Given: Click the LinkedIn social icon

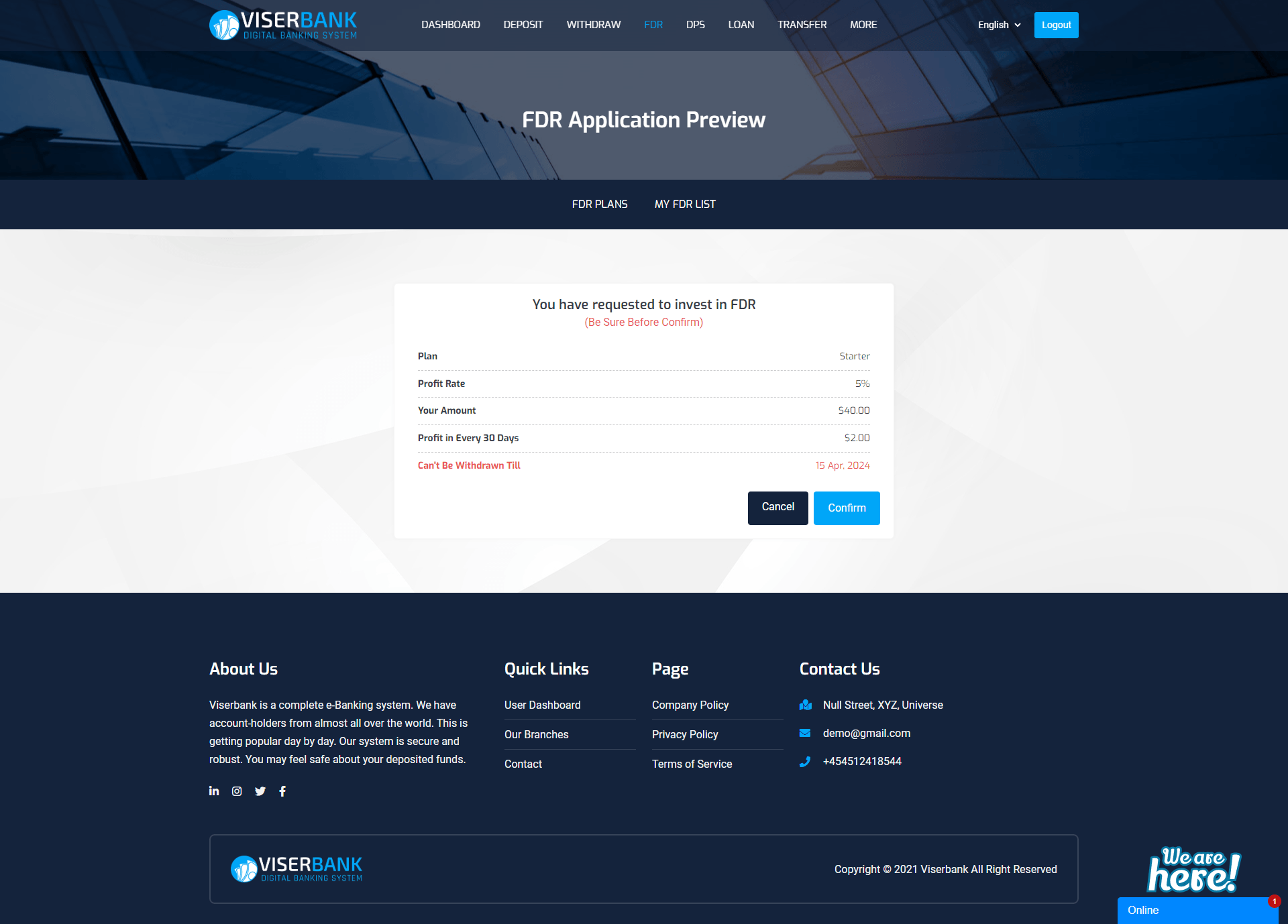Looking at the screenshot, I should pos(213,791).
